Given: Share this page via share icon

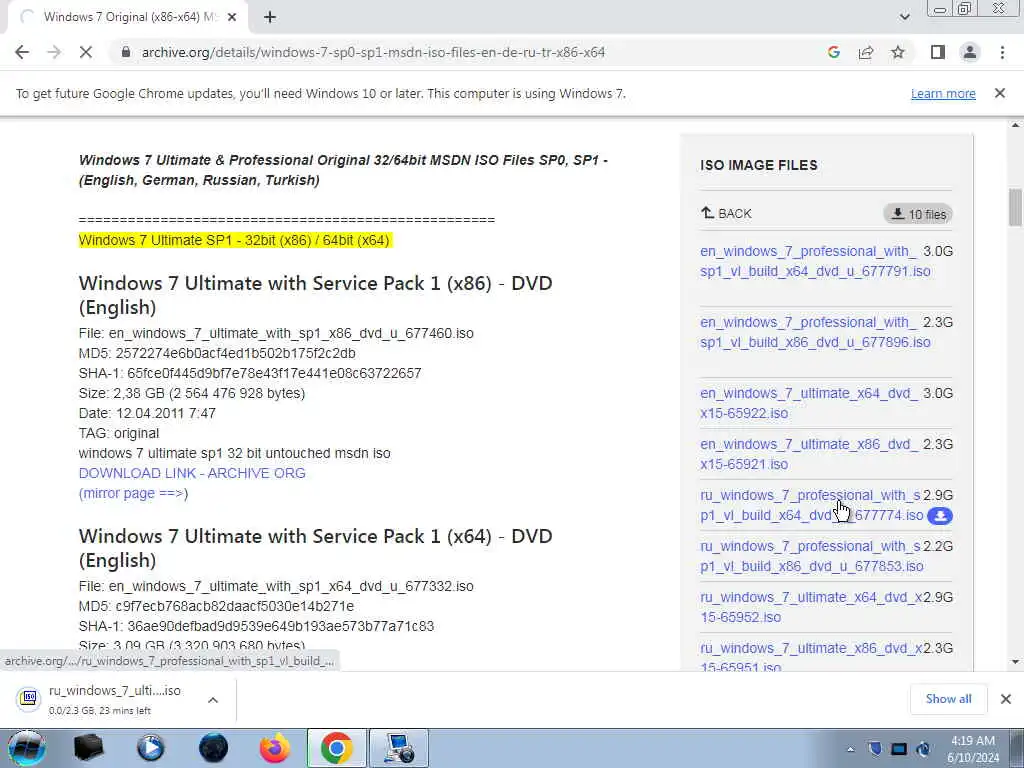Looking at the screenshot, I should click(x=866, y=52).
